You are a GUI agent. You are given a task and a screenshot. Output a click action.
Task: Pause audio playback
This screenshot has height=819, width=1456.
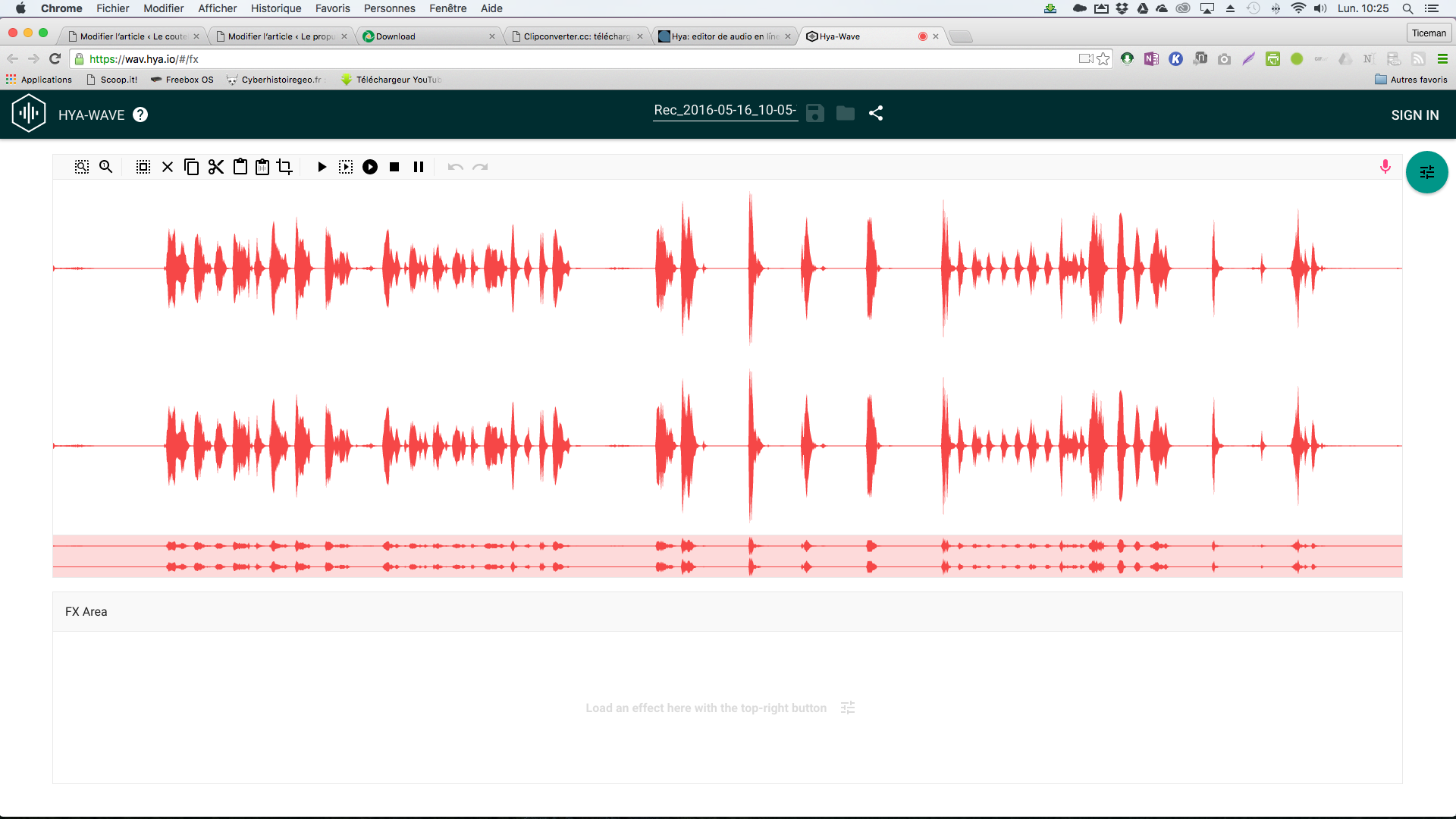(419, 167)
